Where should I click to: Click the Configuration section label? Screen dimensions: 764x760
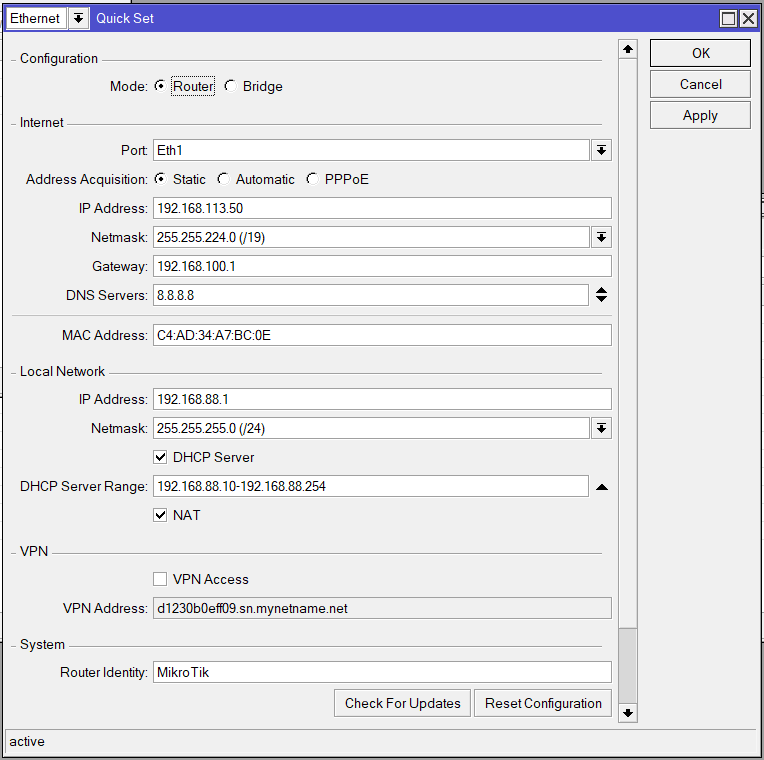(59, 58)
